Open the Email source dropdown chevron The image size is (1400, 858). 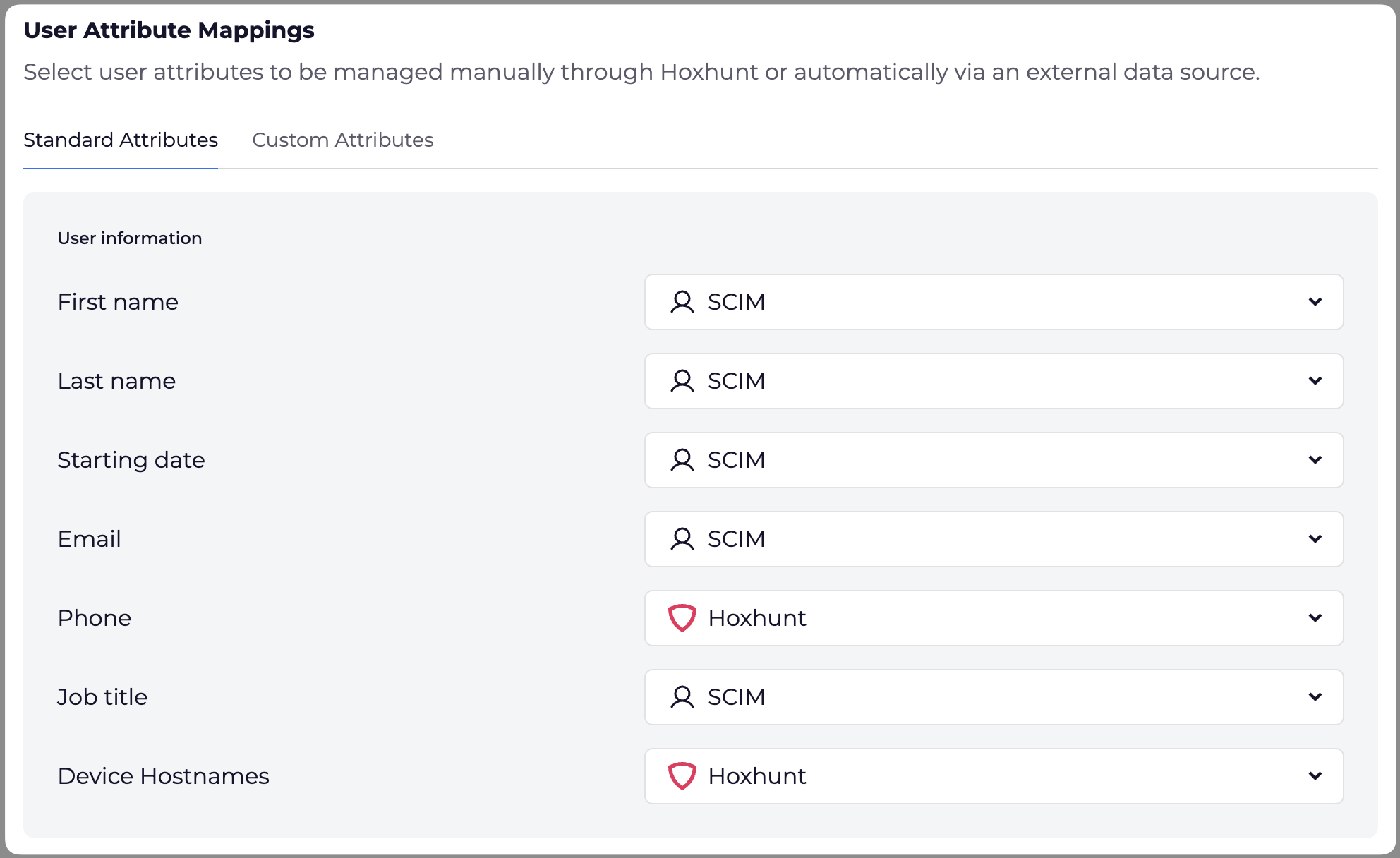click(x=1315, y=539)
